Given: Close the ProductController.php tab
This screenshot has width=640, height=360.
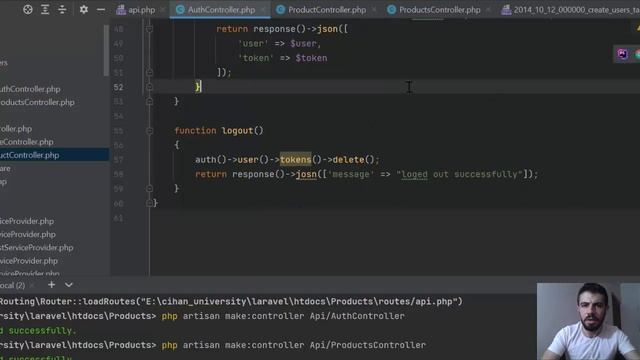Looking at the screenshot, I should (374, 10).
